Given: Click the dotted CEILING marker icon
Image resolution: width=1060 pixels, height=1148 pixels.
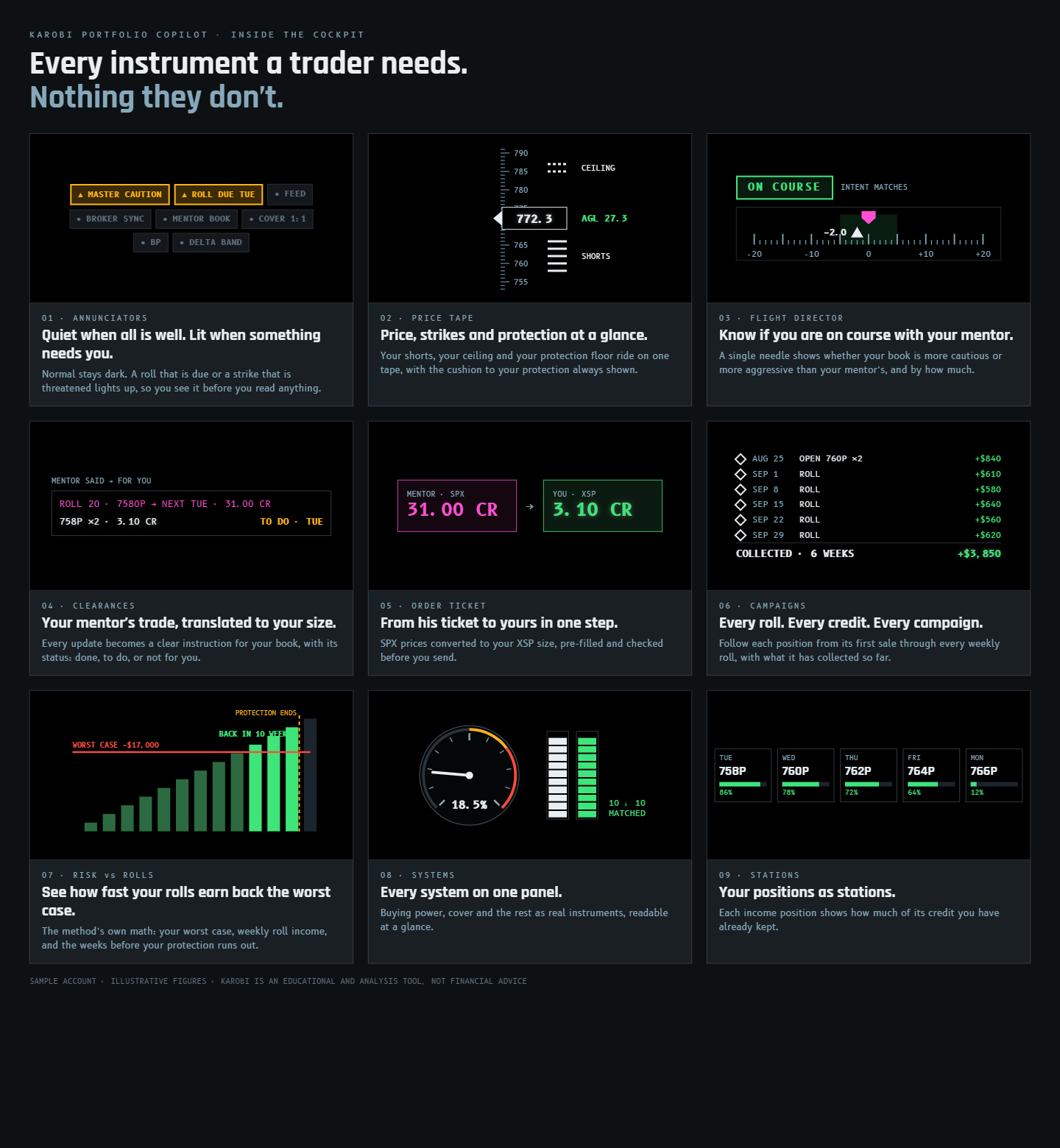Looking at the screenshot, I should [557, 169].
